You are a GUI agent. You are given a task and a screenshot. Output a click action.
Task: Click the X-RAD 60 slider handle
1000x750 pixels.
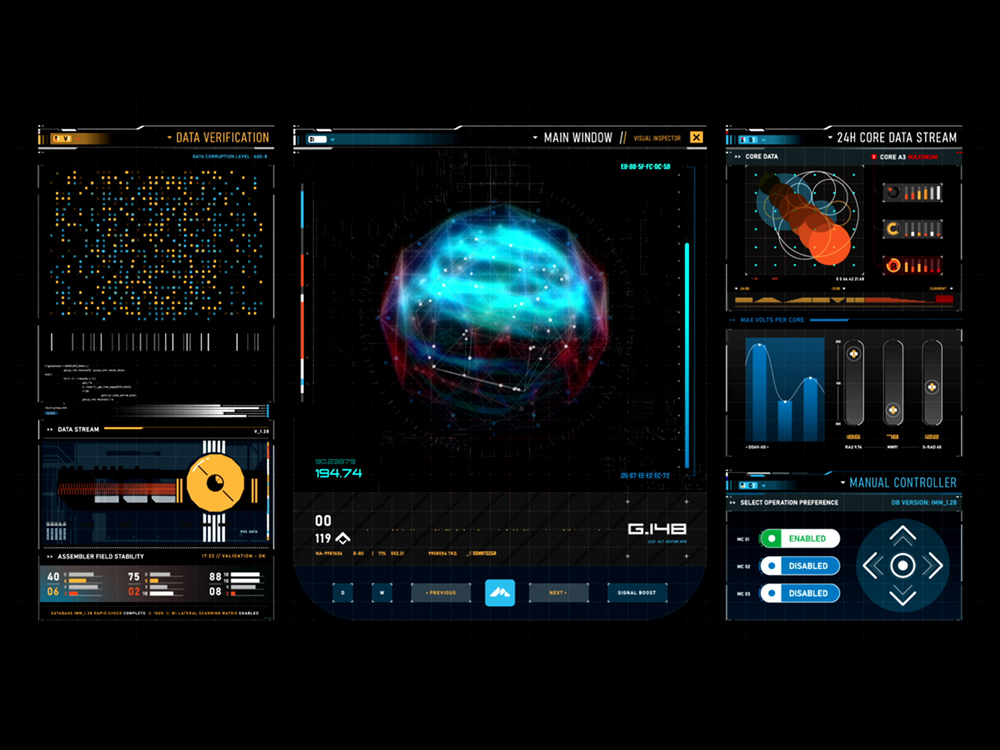(932, 387)
